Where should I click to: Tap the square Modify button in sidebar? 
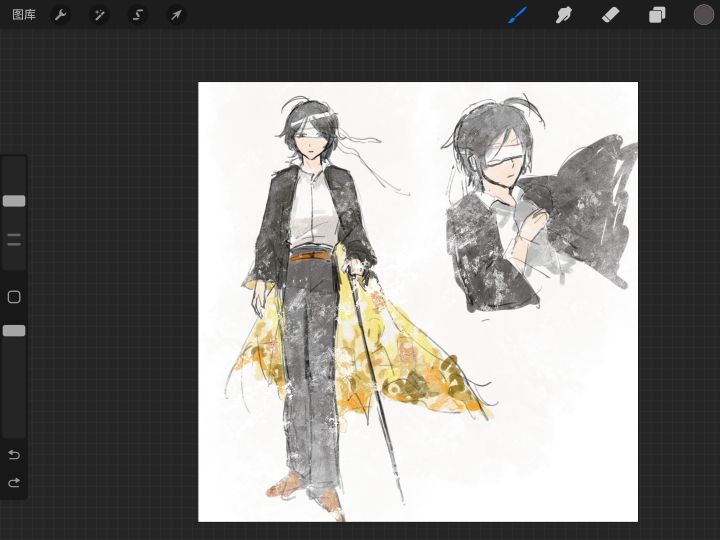(14, 297)
